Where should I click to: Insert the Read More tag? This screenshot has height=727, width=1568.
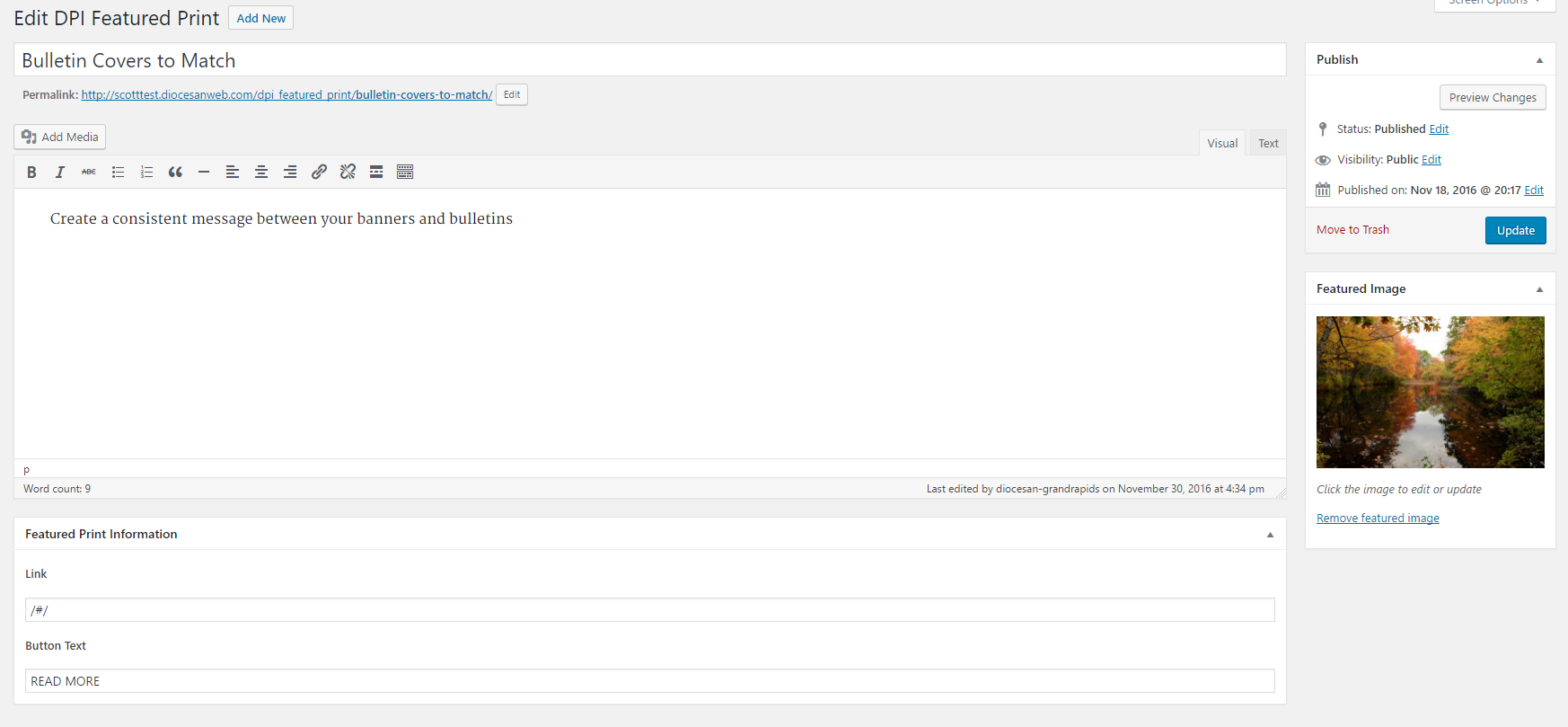[376, 173]
